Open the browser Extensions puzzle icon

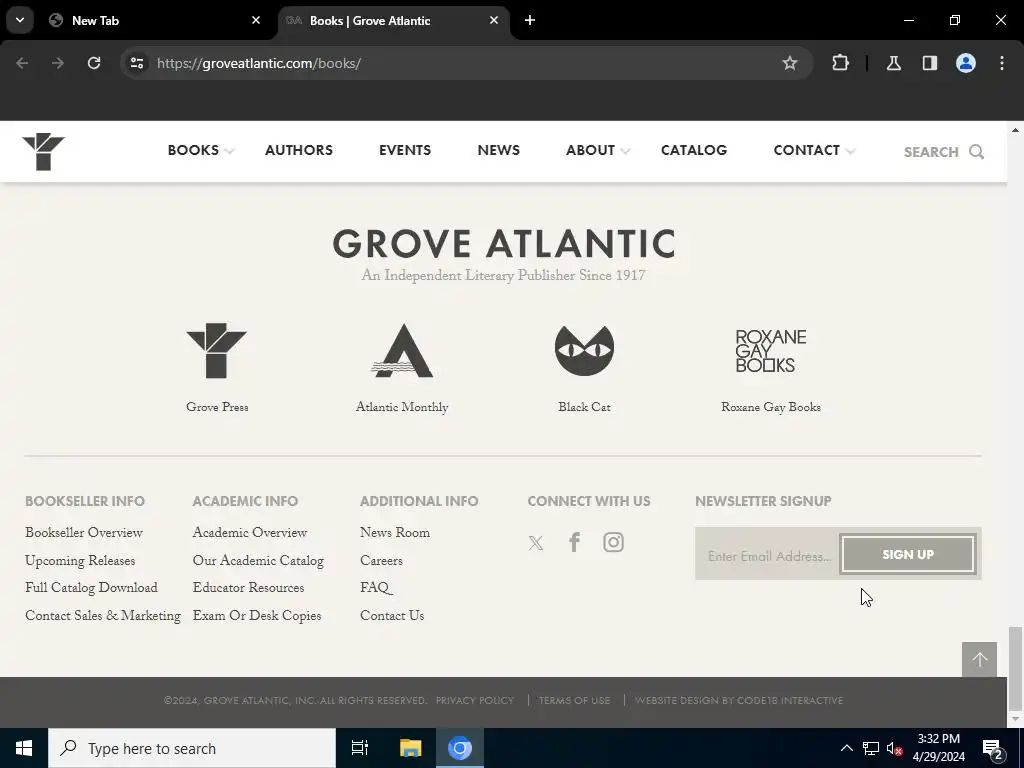pos(840,63)
